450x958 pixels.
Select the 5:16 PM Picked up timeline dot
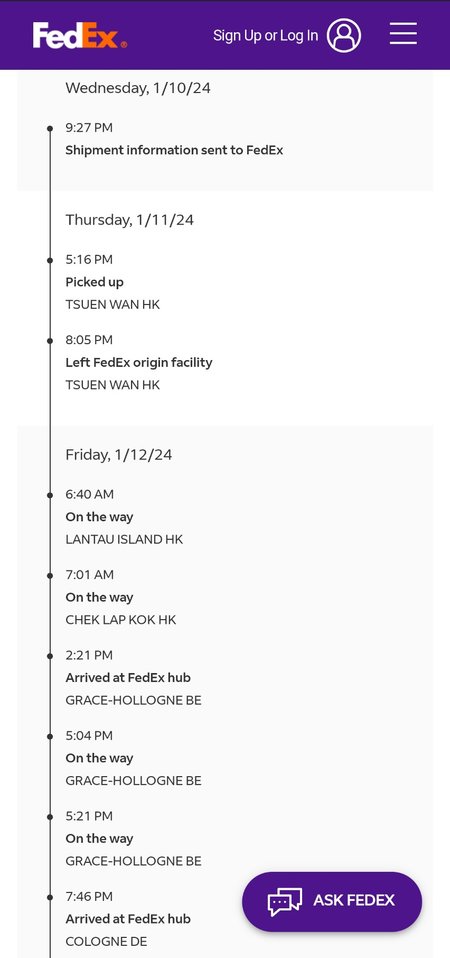click(50, 260)
